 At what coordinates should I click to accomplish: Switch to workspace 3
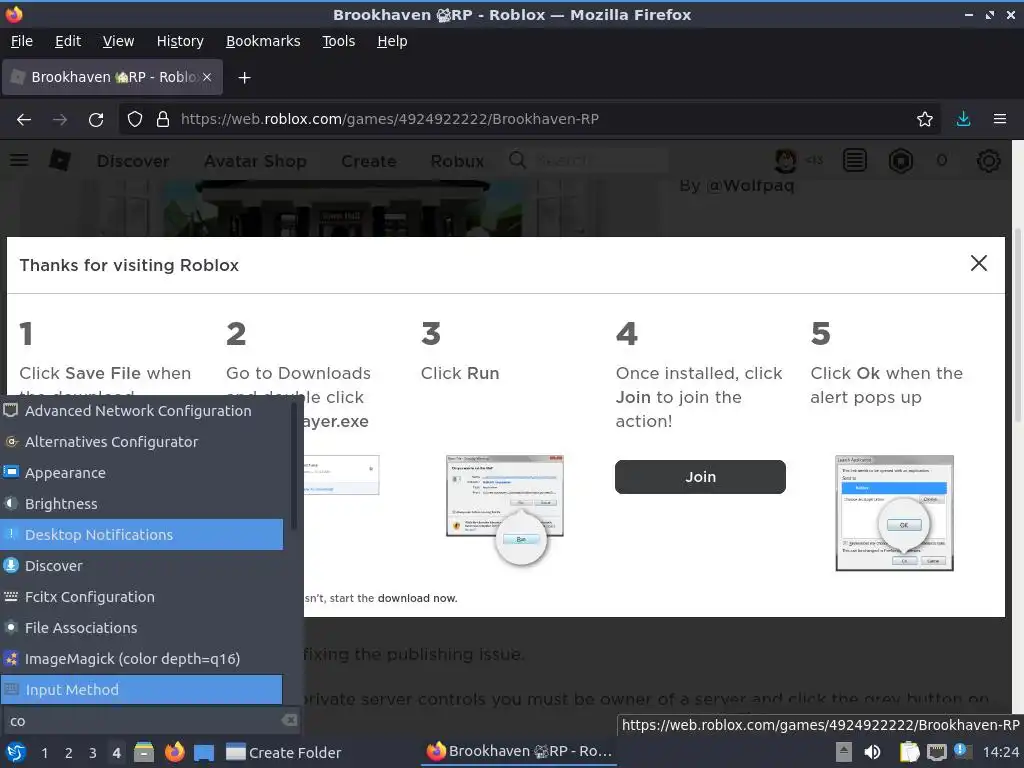tap(93, 753)
